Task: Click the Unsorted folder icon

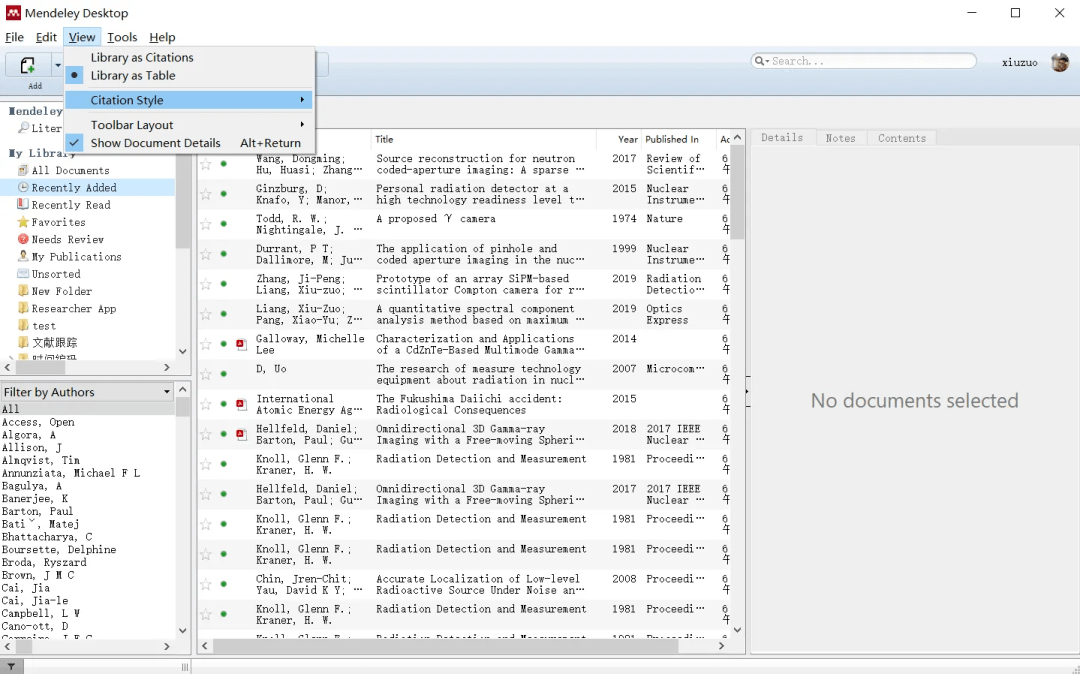Action: coord(23,273)
